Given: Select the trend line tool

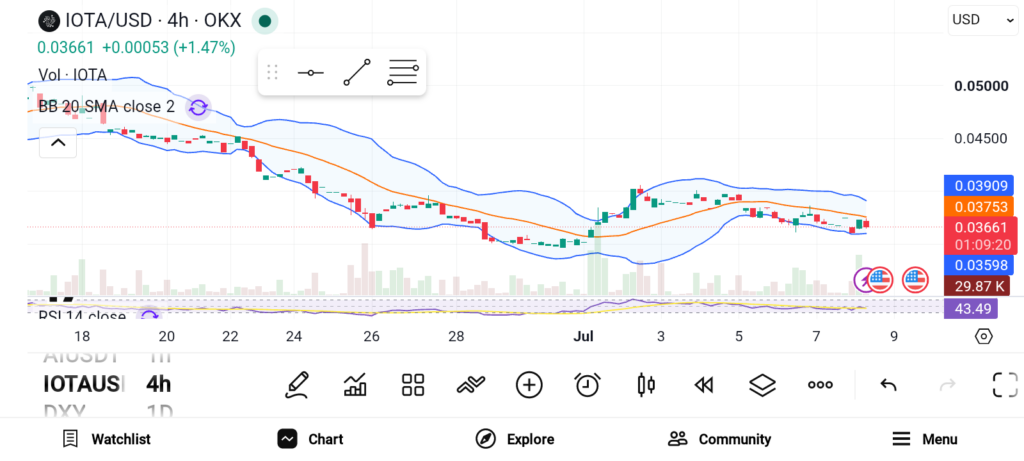Looking at the screenshot, I should click(x=357, y=72).
